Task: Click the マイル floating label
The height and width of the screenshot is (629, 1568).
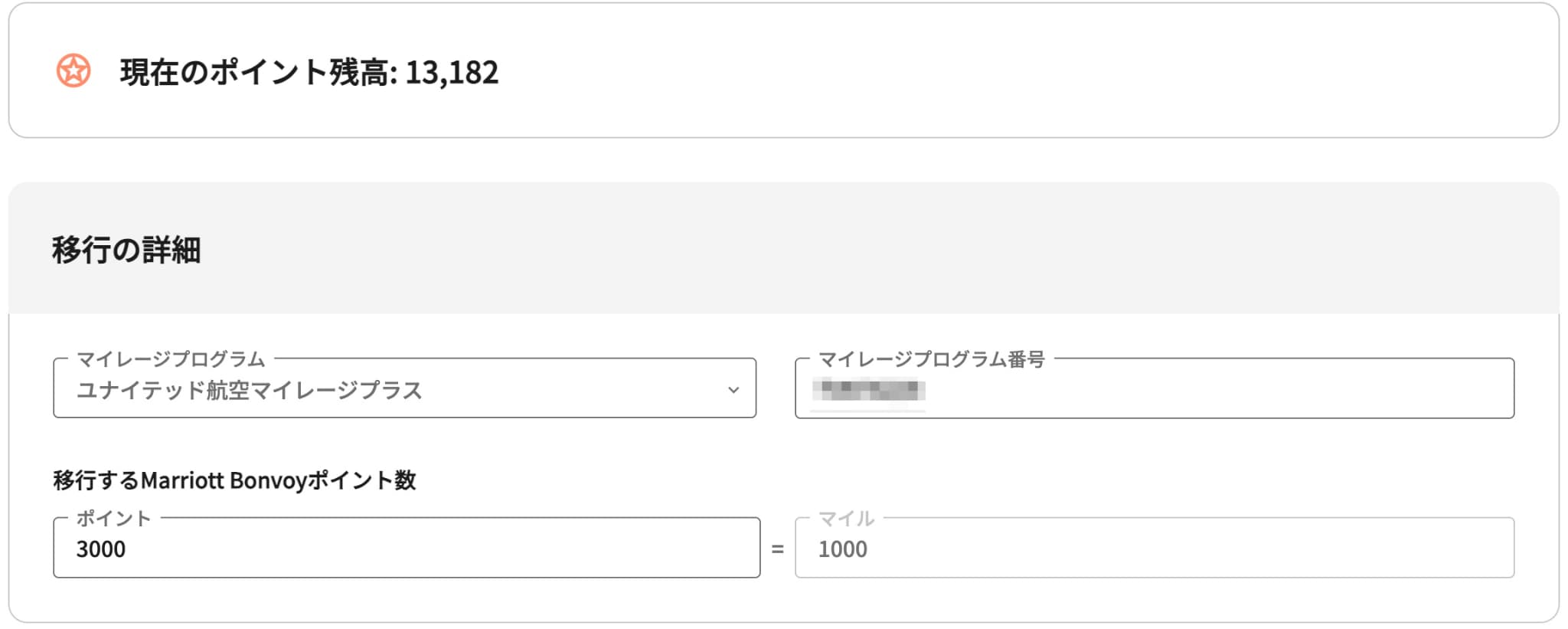Action: click(846, 518)
